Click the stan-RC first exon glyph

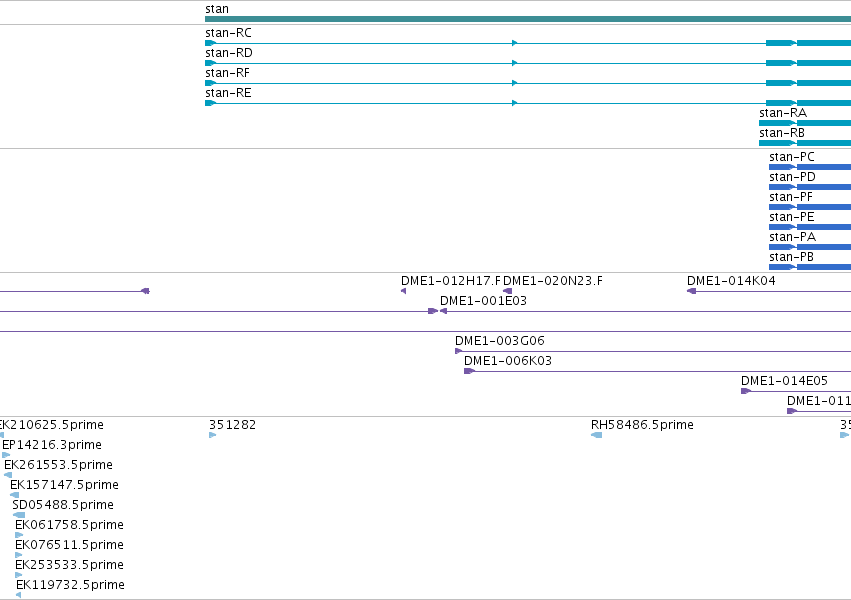(x=211, y=43)
